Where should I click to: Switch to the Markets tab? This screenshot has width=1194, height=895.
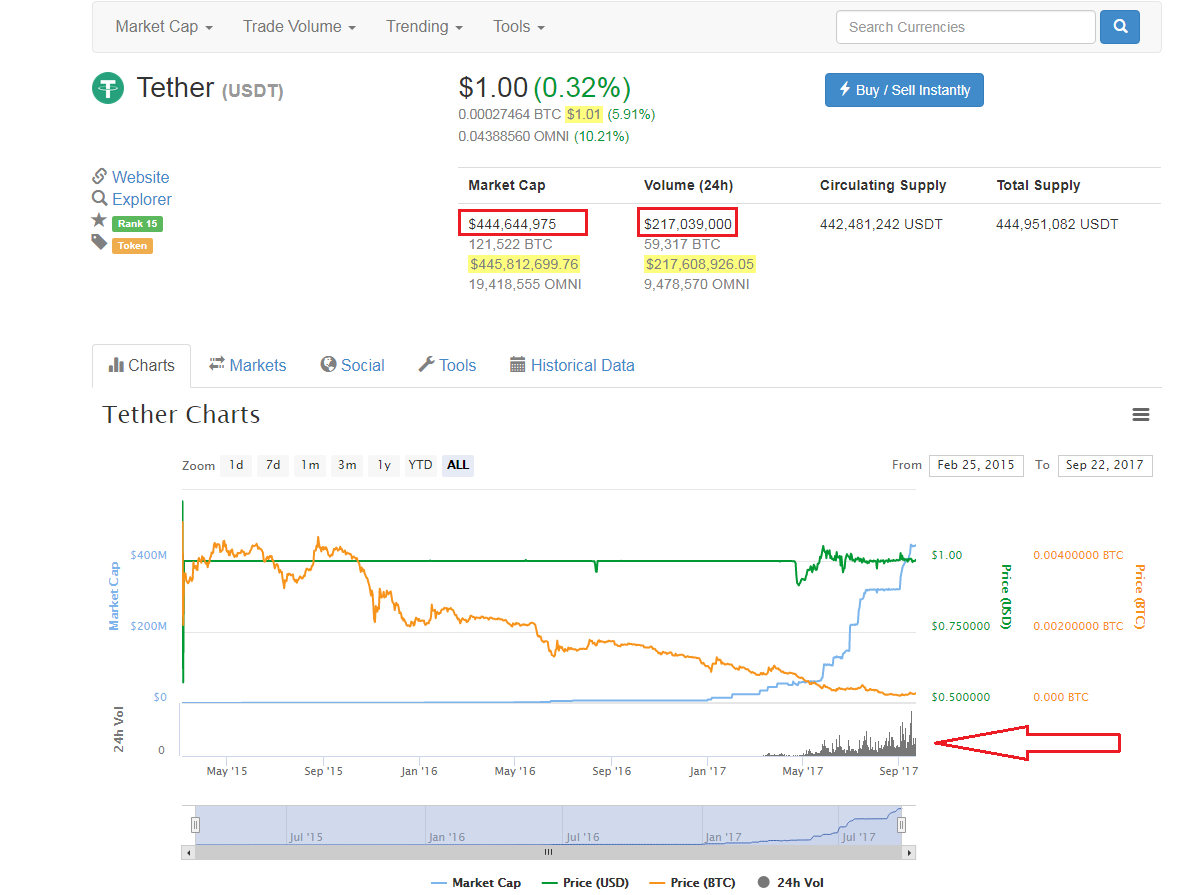[x=247, y=366]
